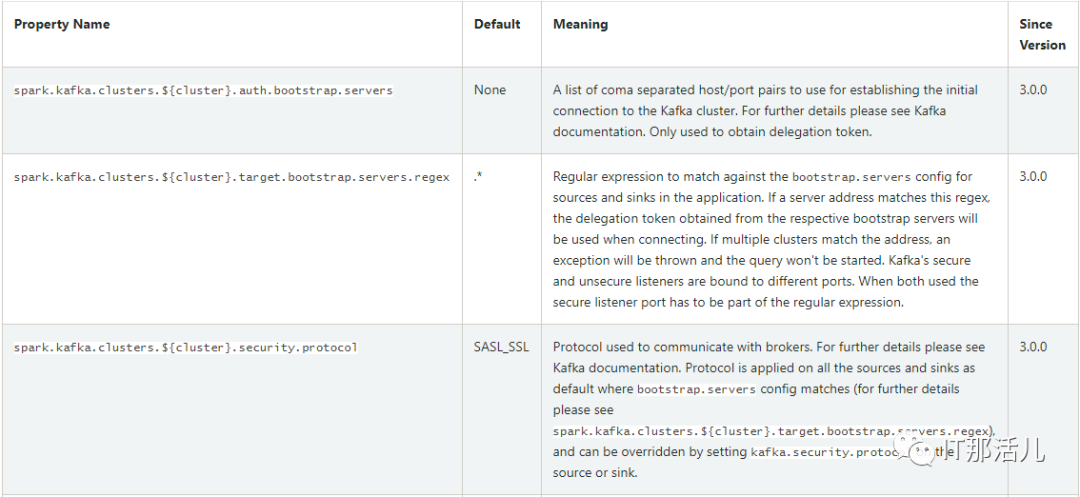Select the security.protocol property name
This screenshot has height=497, width=1080.
185,348
